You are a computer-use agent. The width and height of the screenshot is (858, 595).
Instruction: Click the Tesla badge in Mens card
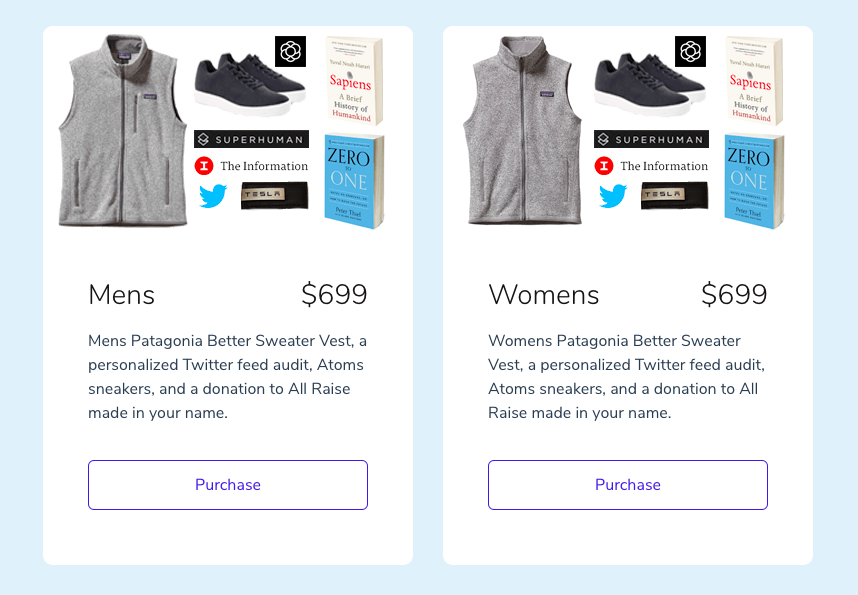274,195
